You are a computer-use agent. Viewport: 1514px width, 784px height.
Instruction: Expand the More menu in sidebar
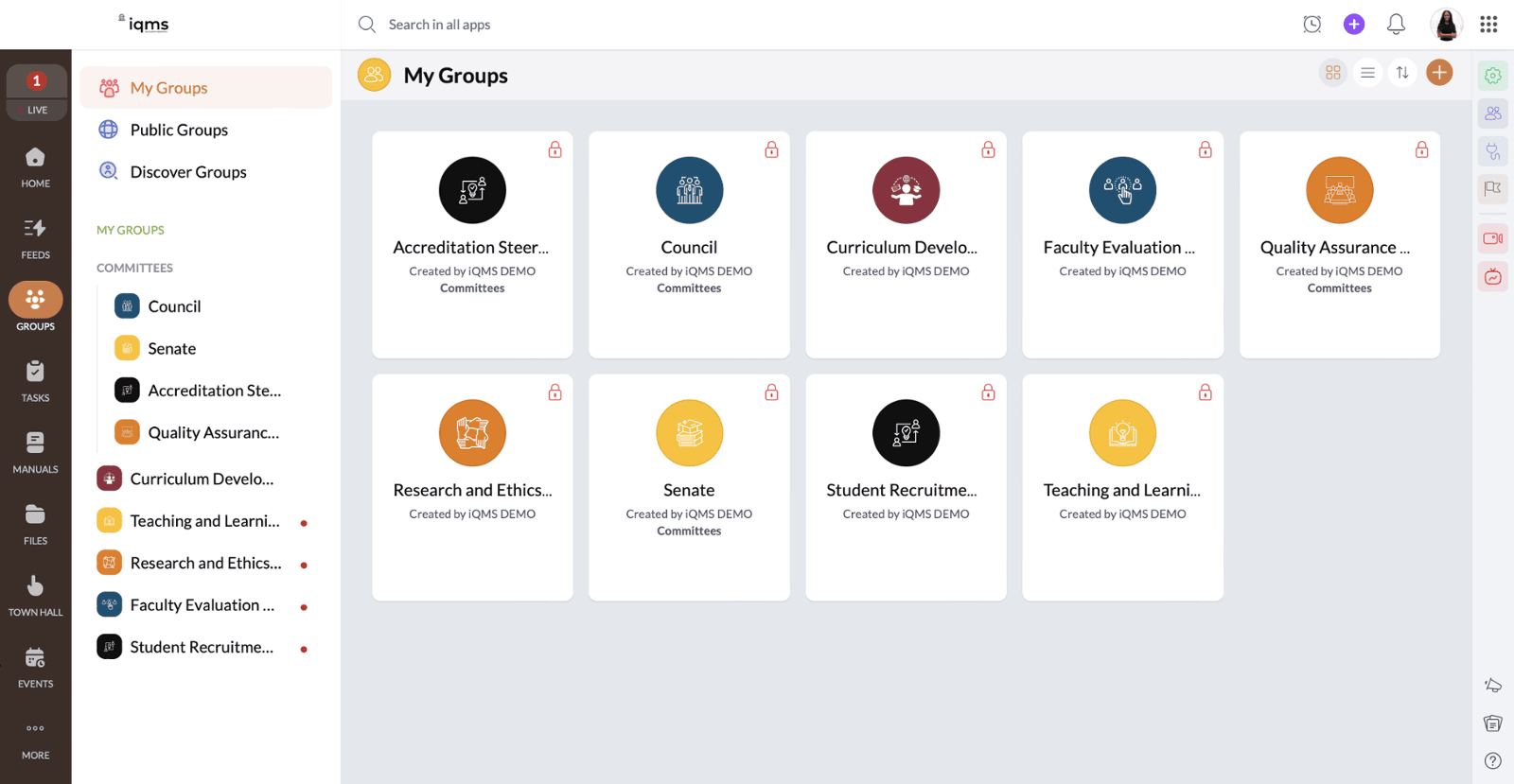click(36, 739)
